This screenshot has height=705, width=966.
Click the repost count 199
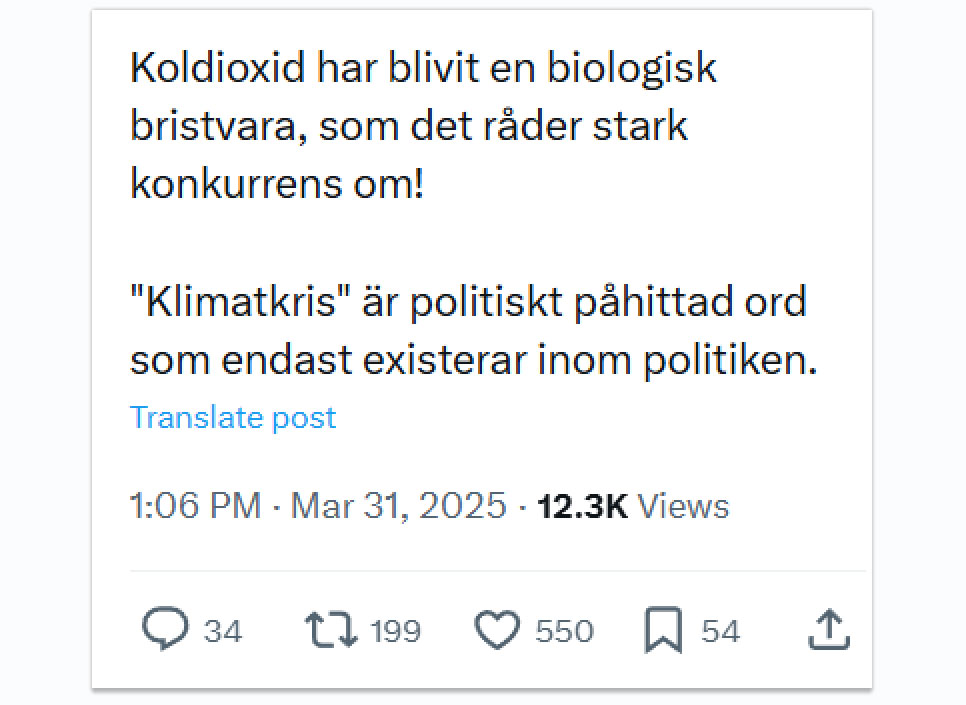coord(396,632)
